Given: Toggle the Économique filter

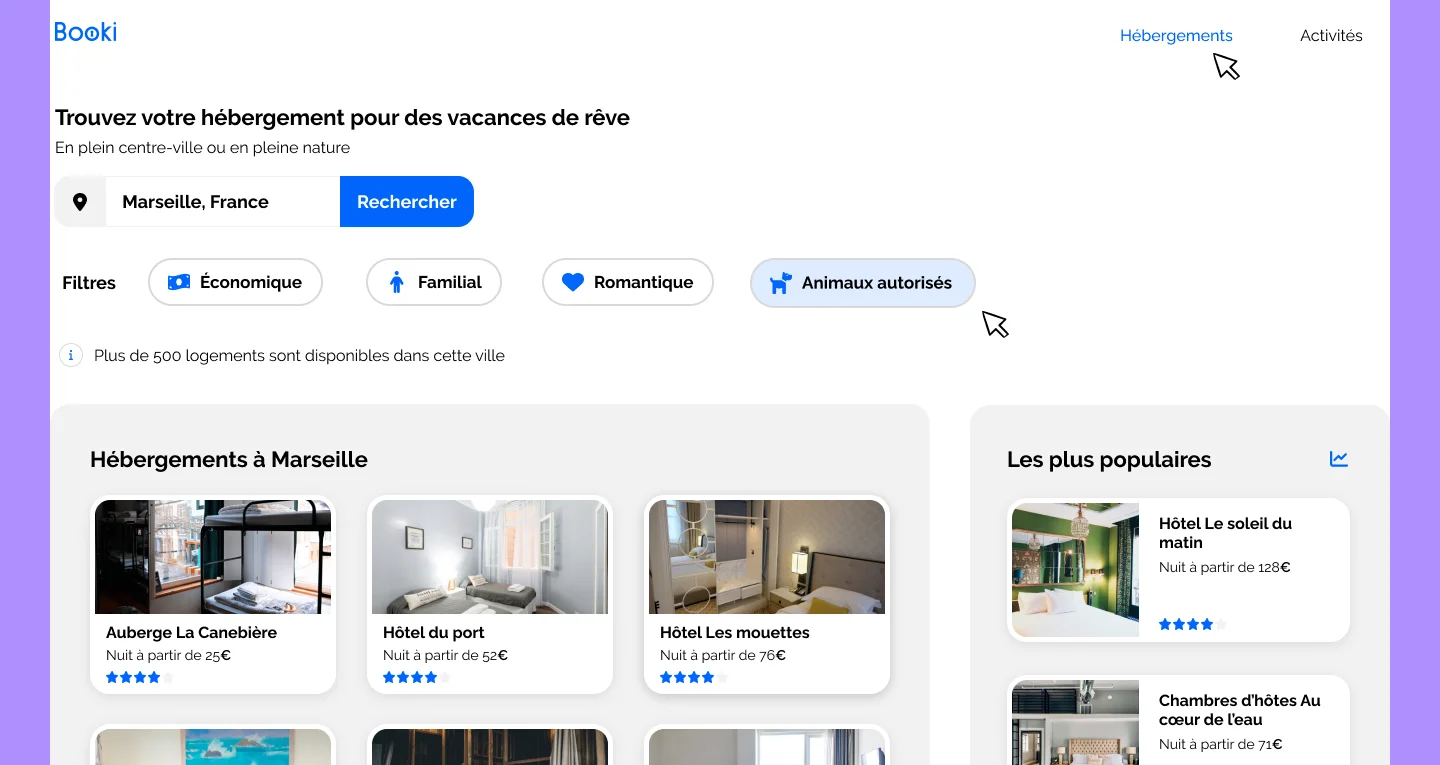Looking at the screenshot, I should click(x=235, y=282).
